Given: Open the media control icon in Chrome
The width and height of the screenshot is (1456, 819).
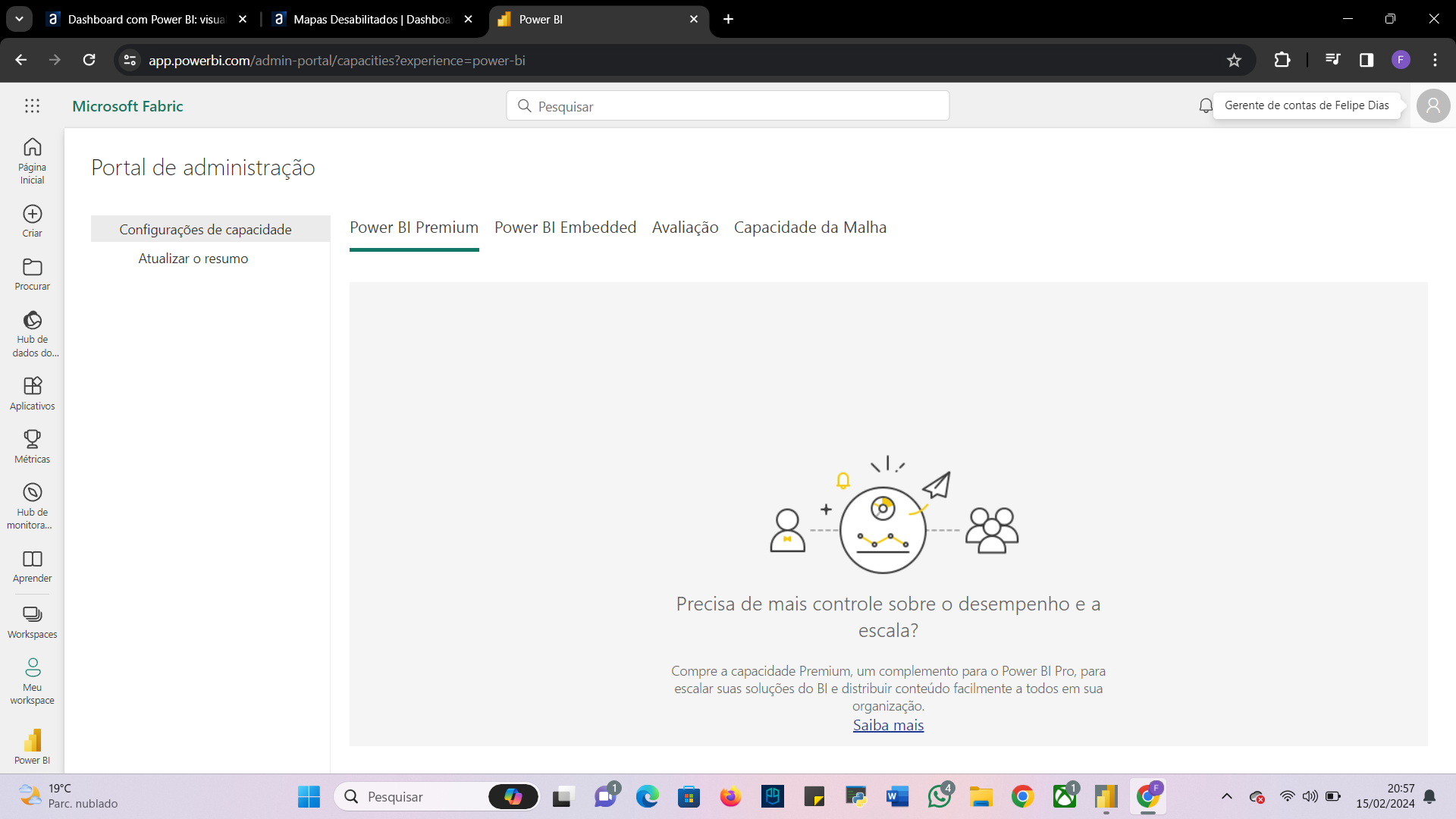Looking at the screenshot, I should click(1332, 60).
